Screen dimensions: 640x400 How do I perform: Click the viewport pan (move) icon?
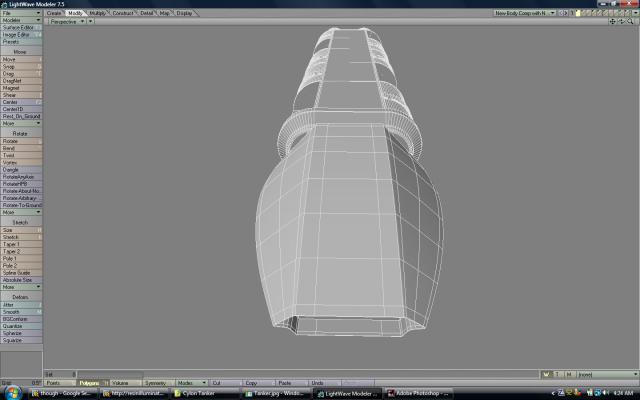[x=612, y=21]
